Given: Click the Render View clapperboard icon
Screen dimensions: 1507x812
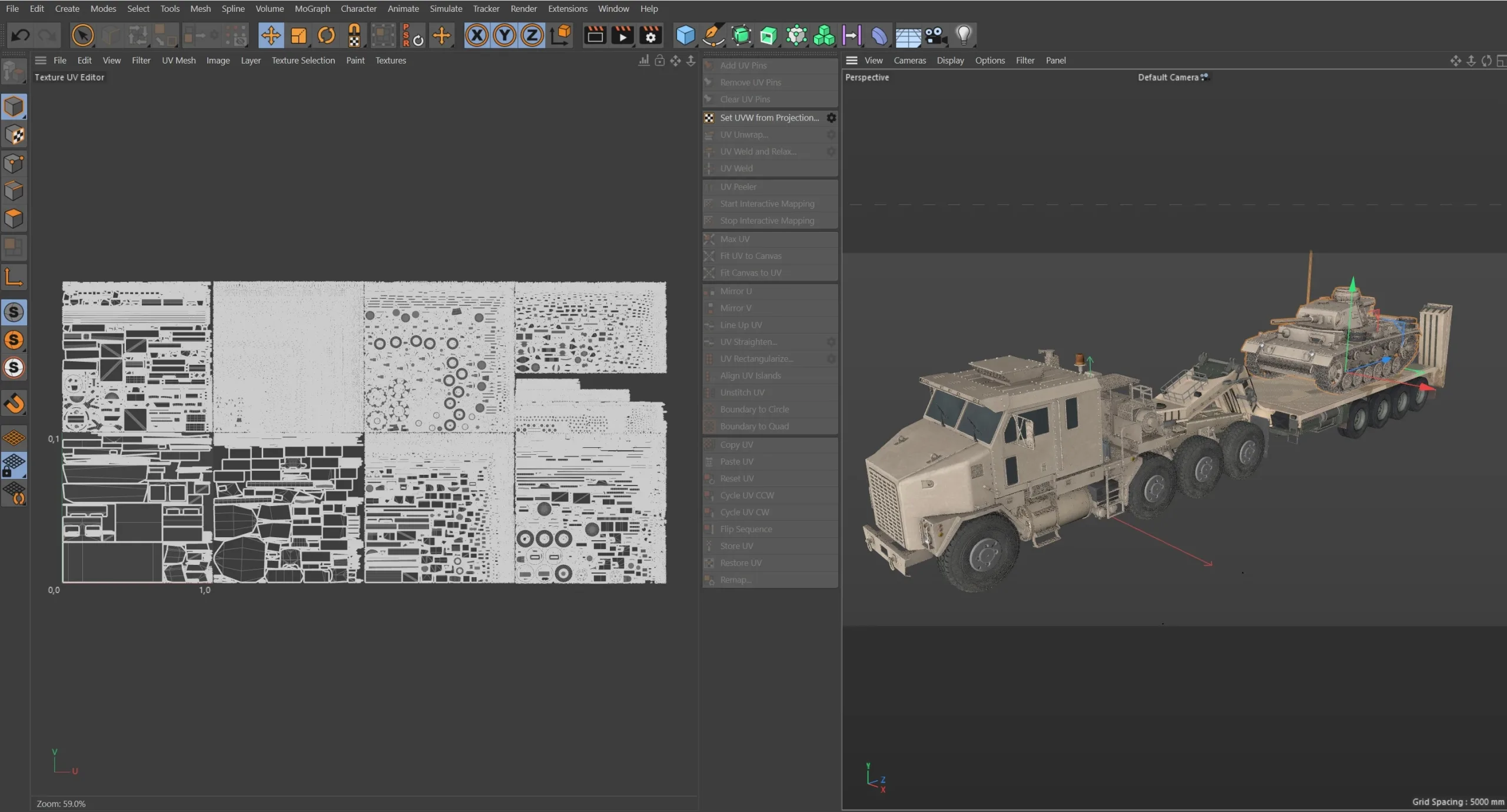Looking at the screenshot, I should pos(595,35).
